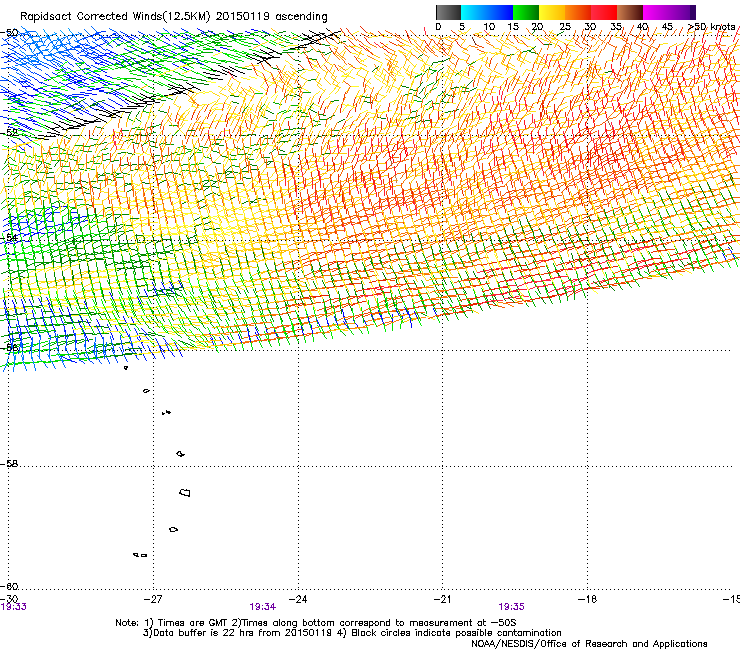
Task: Click the gray 0-5 knots legend swatch
Action: [448, 12]
